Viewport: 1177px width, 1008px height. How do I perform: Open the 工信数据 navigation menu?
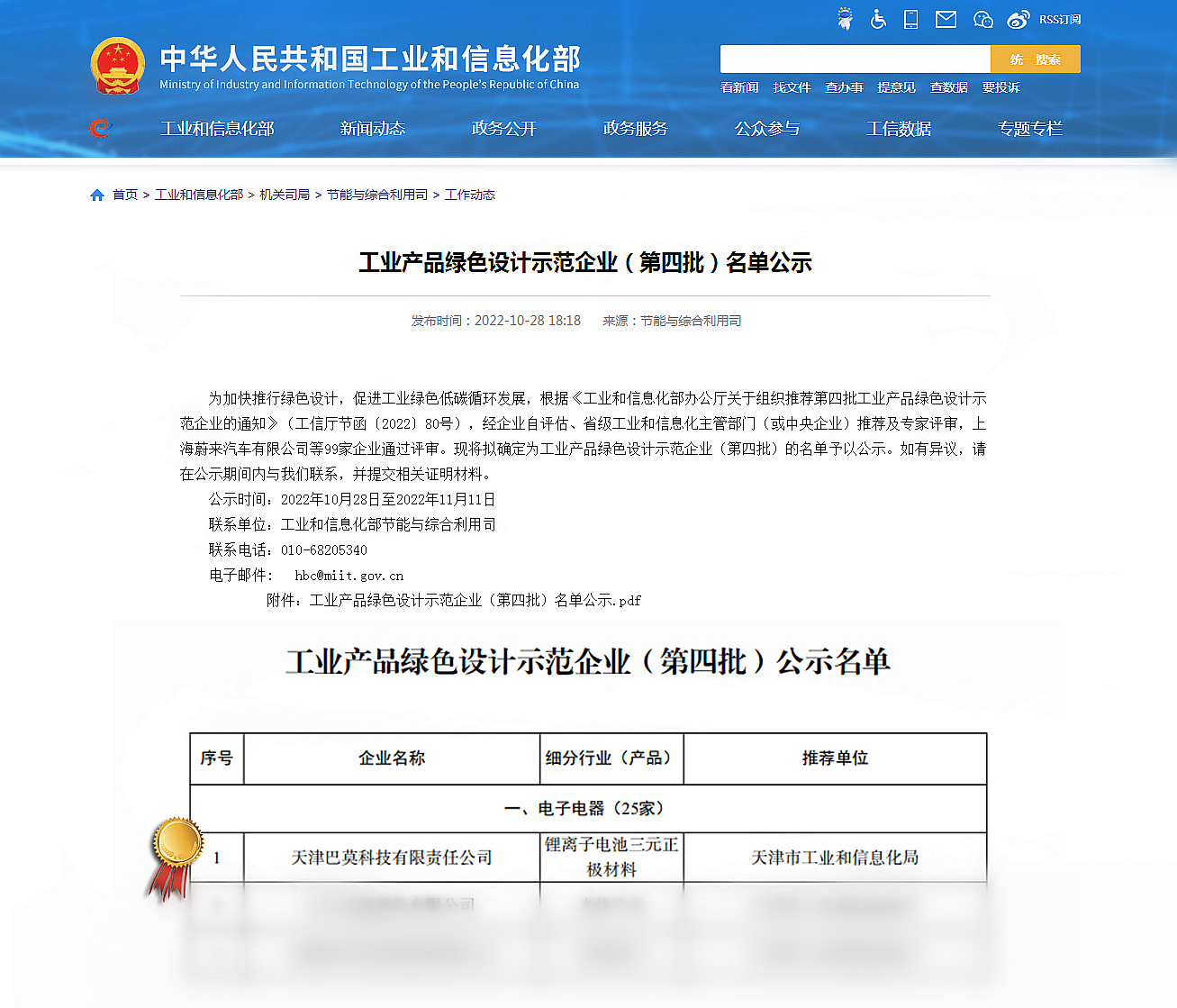(898, 129)
